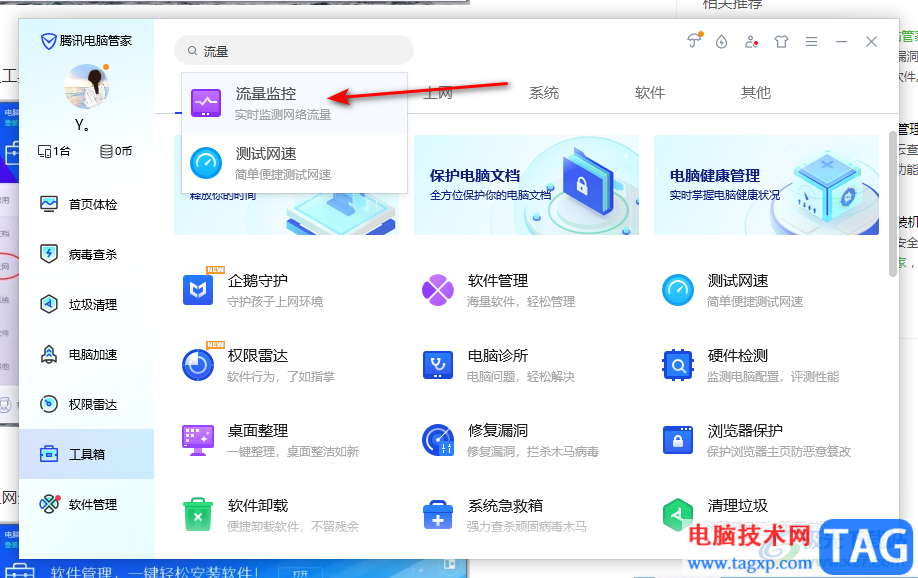Click 实时监测网络流量 subtitle
This screenshot has height=578, width=918.
283,115
